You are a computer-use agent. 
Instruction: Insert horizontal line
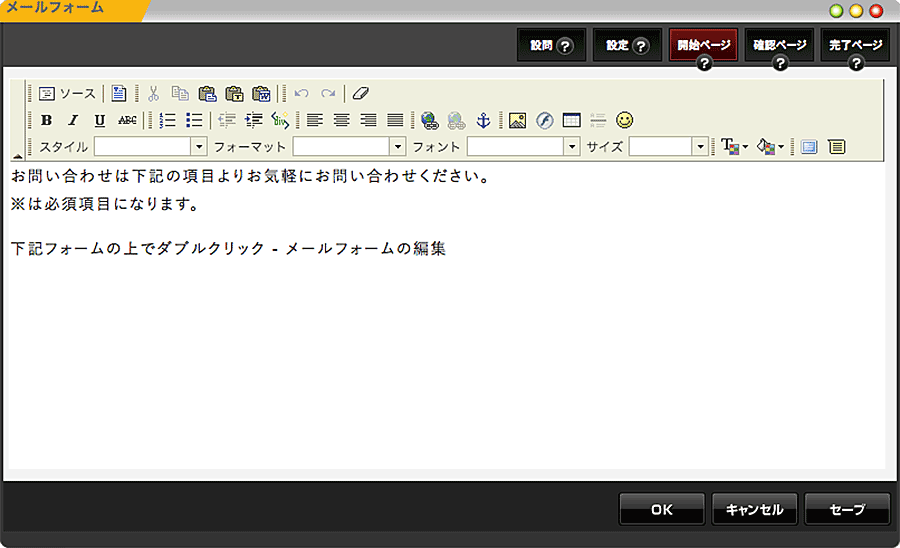[x=598, y=120]
